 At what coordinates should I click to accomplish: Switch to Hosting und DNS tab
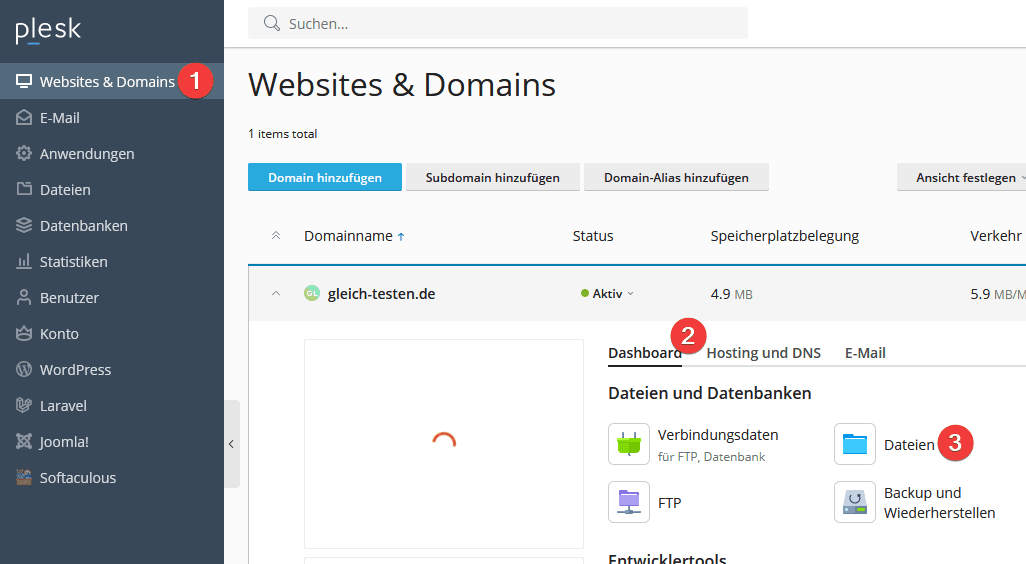pos(763,353)
